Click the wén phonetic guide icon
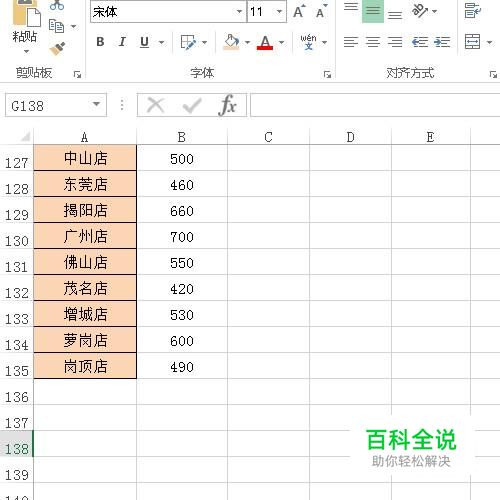The image size is (500, 500). [x=308, y=42]
